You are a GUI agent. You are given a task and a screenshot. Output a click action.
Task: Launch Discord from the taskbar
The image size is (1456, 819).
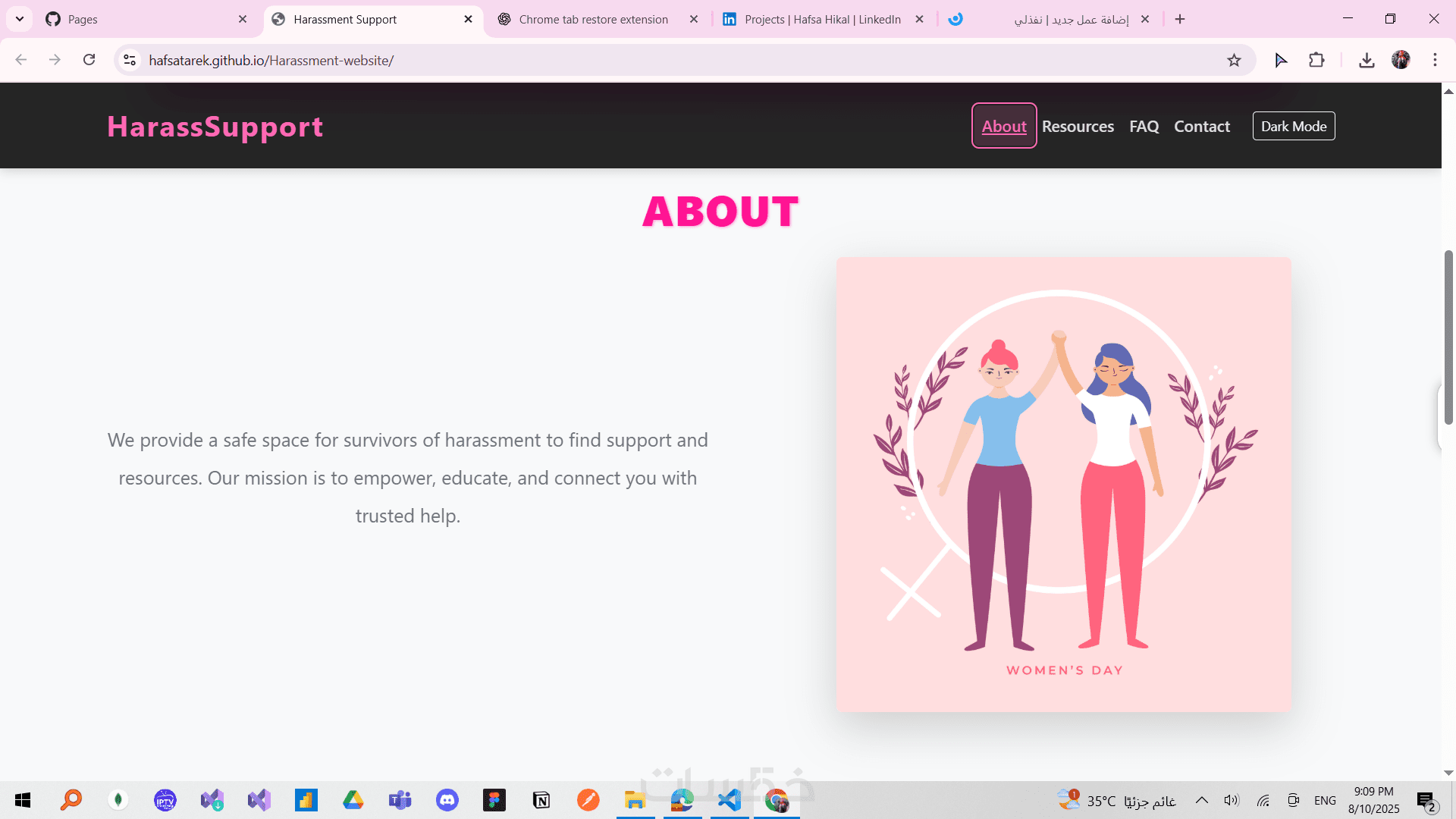pyautogui.click(x=447, y=800)
